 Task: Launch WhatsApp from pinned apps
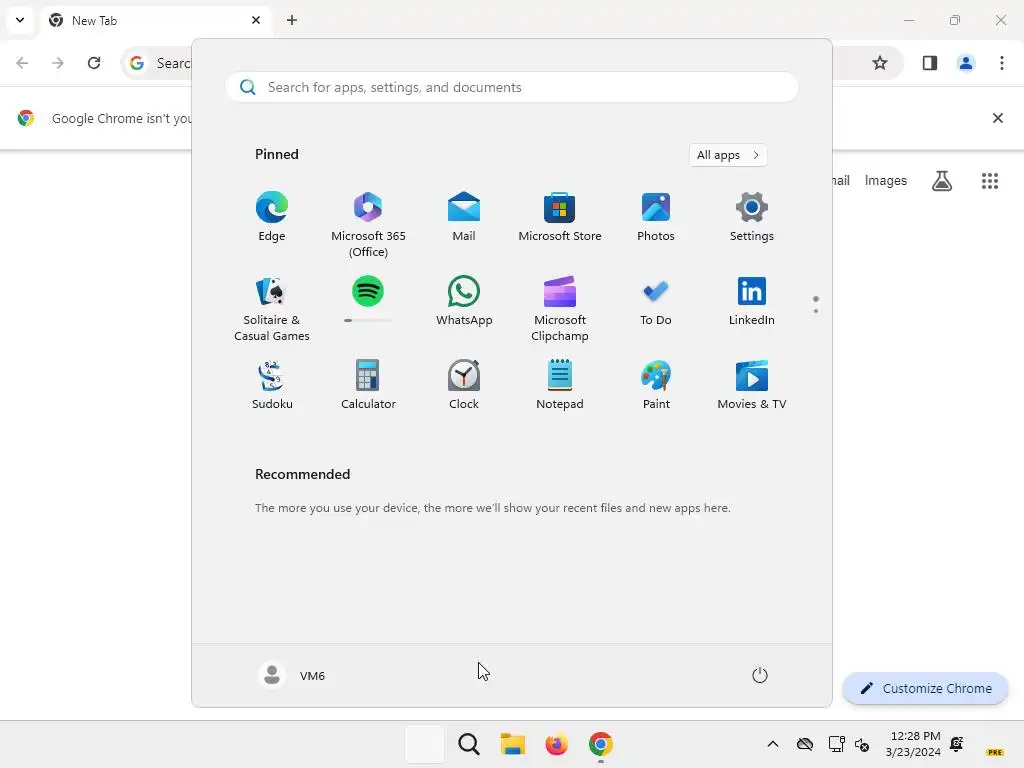[x=464, y=301]
